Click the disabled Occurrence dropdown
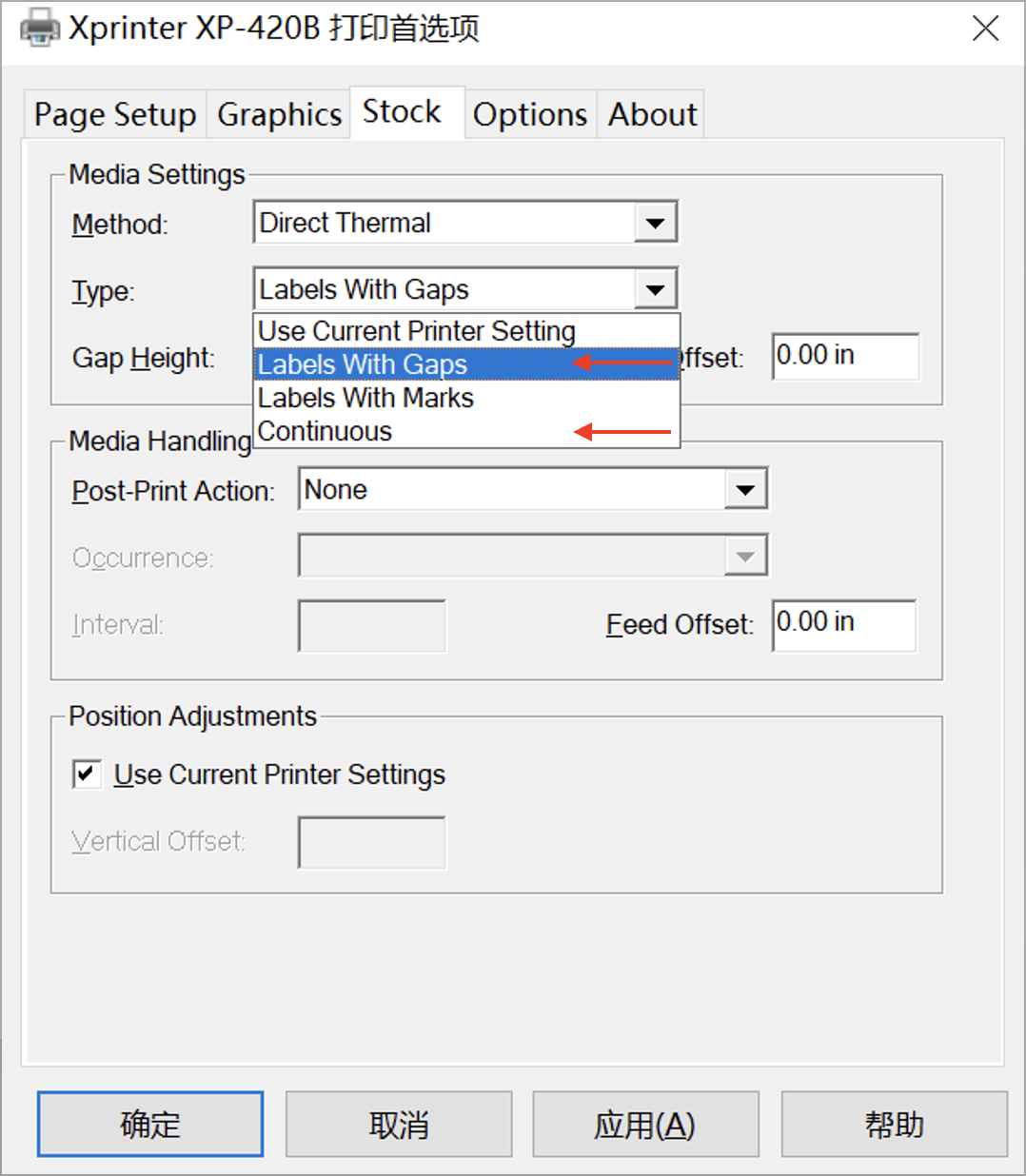Image resolution: width=1026 pixels, height=1176 pixels. (x=533, y=556)
